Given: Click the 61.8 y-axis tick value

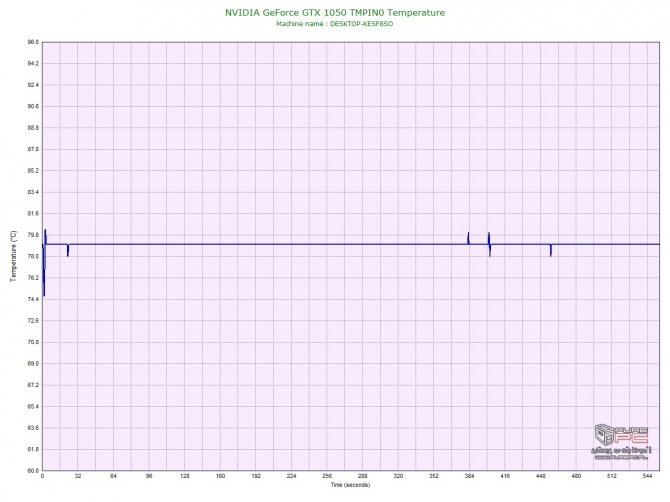Looking at the screenshot, I should (x=33, y=449).
